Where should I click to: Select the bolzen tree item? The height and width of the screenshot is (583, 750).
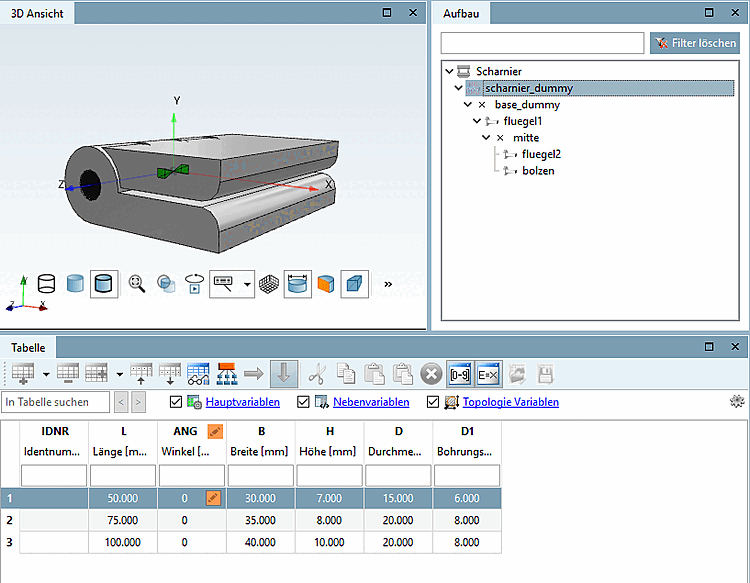538,171
